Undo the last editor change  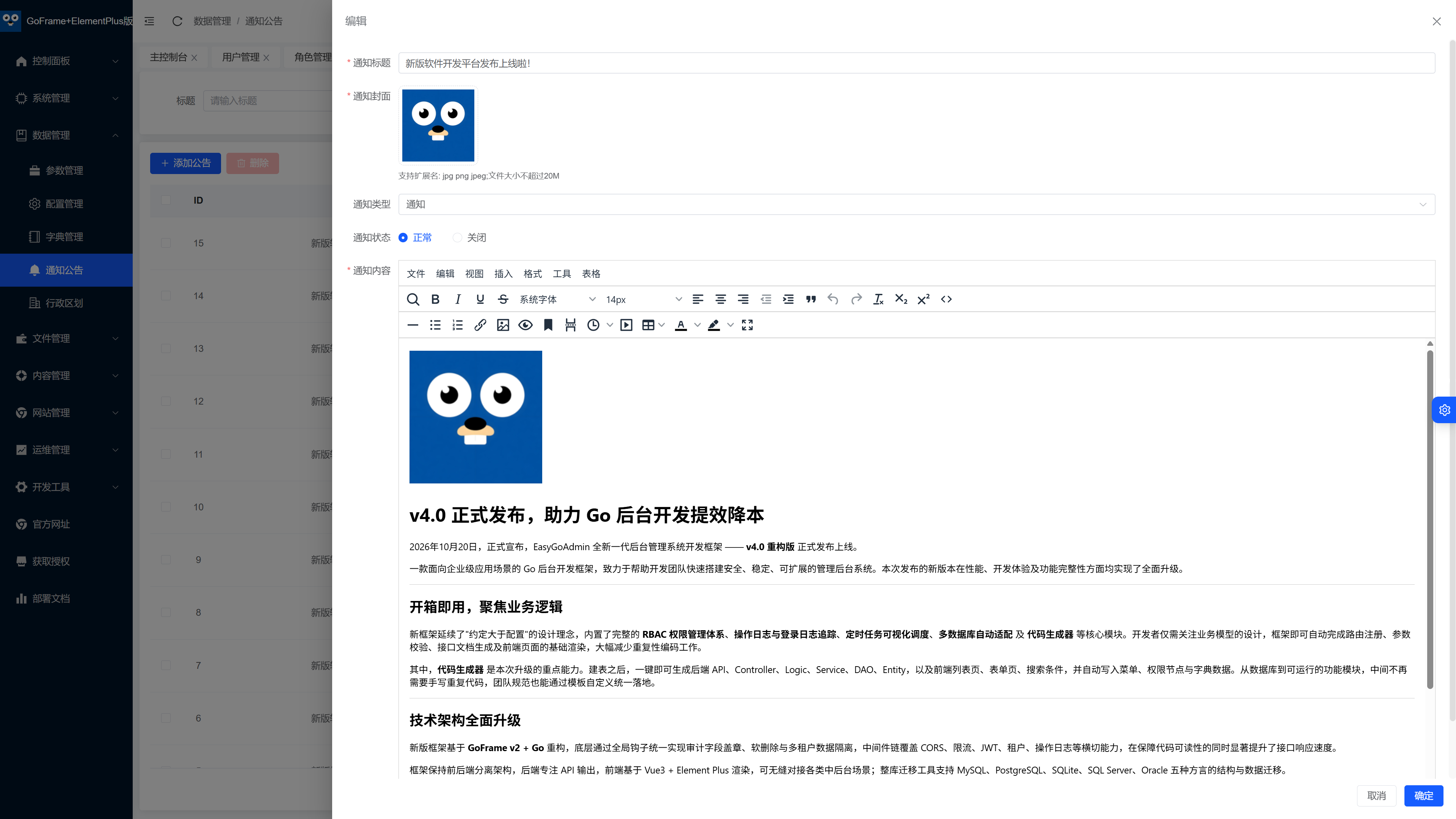(x=833, y=300)
